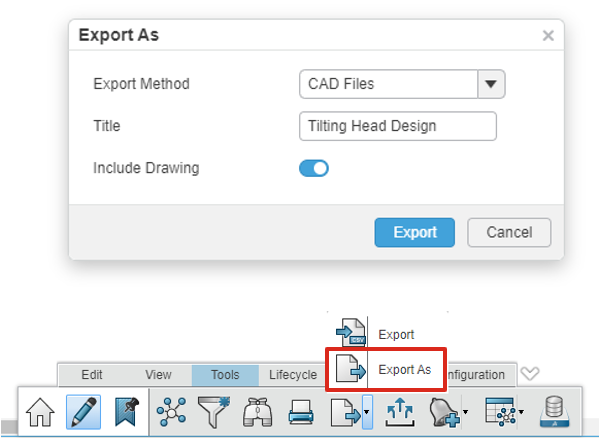Expand the bell subscription dropdown arrow

click(x=465, y=412)
